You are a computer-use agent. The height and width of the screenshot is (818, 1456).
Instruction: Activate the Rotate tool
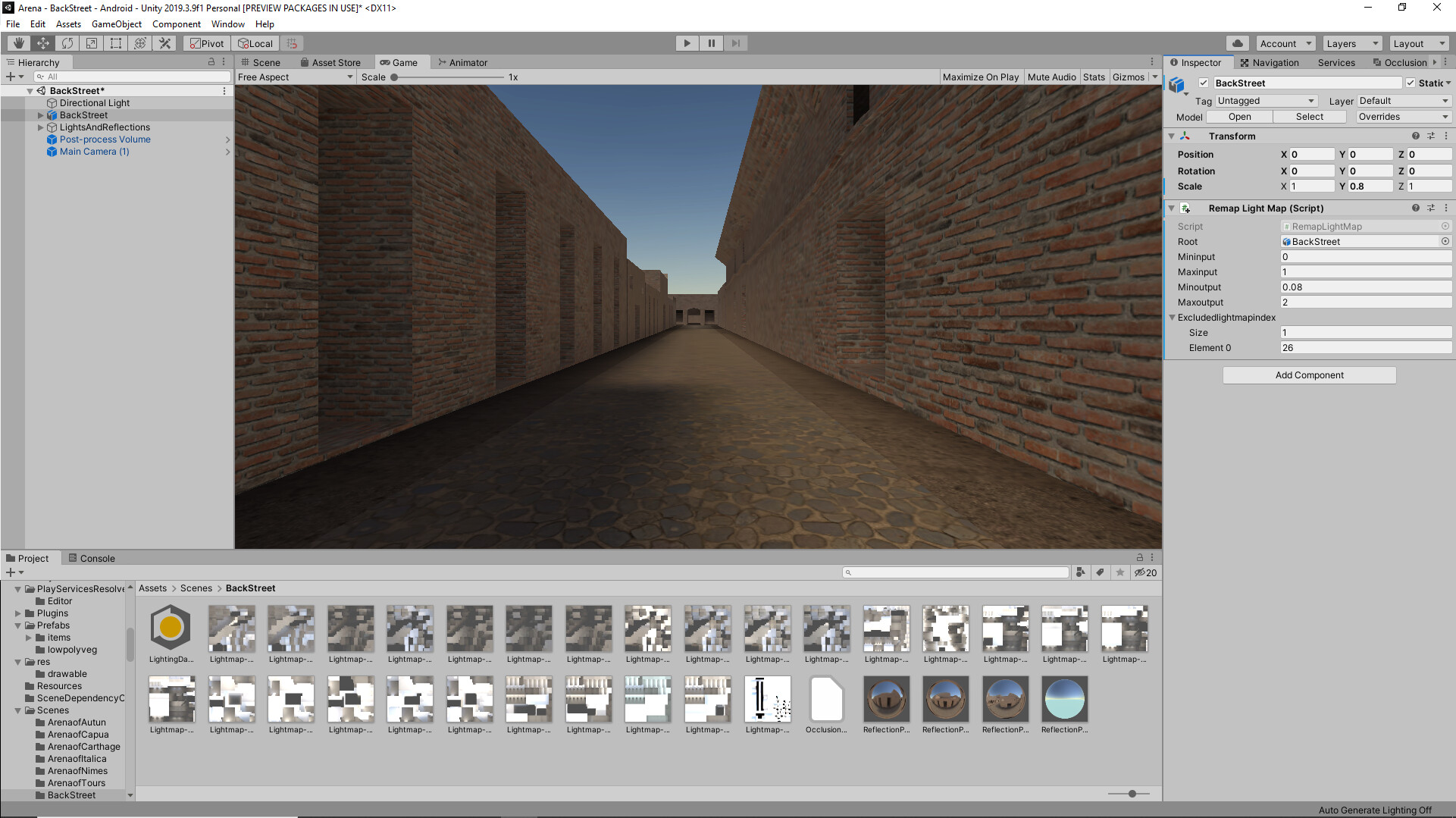click(x=67, y=43)
